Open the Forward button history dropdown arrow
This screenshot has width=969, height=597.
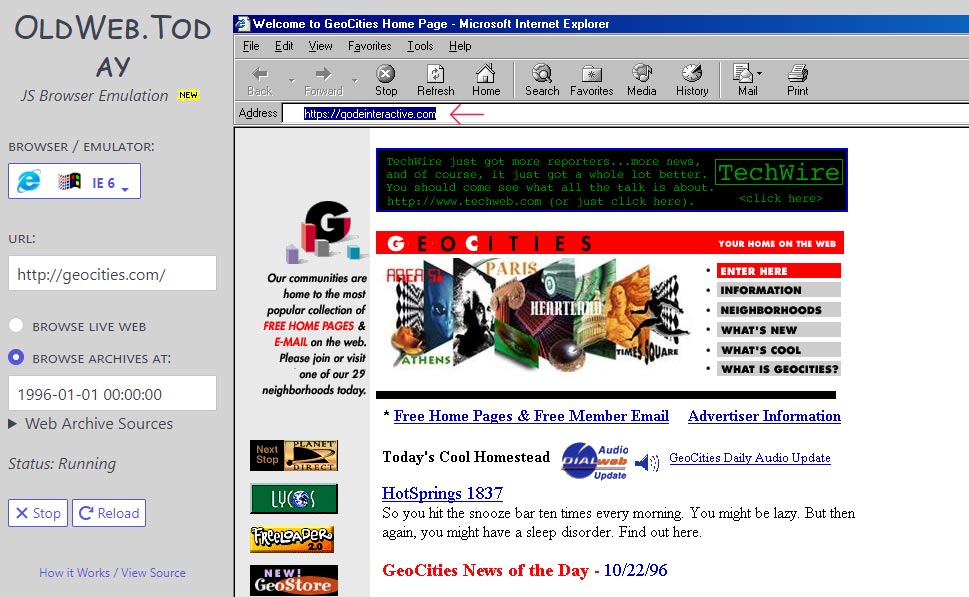point(355,80)
